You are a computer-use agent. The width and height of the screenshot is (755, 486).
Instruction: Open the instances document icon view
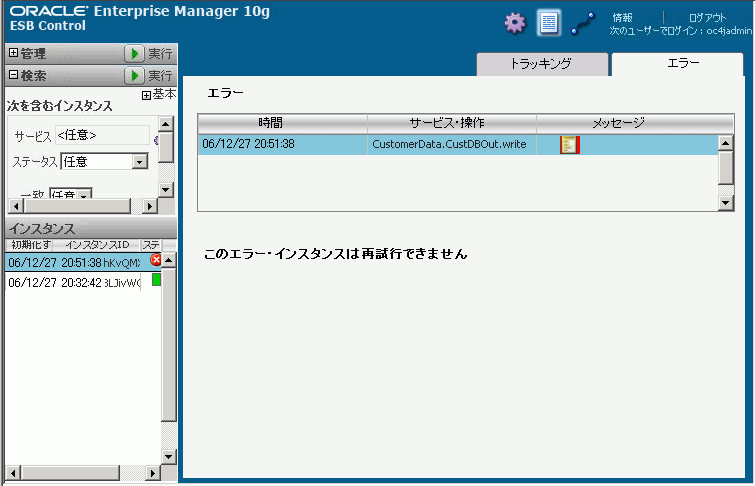coord(548,23)
